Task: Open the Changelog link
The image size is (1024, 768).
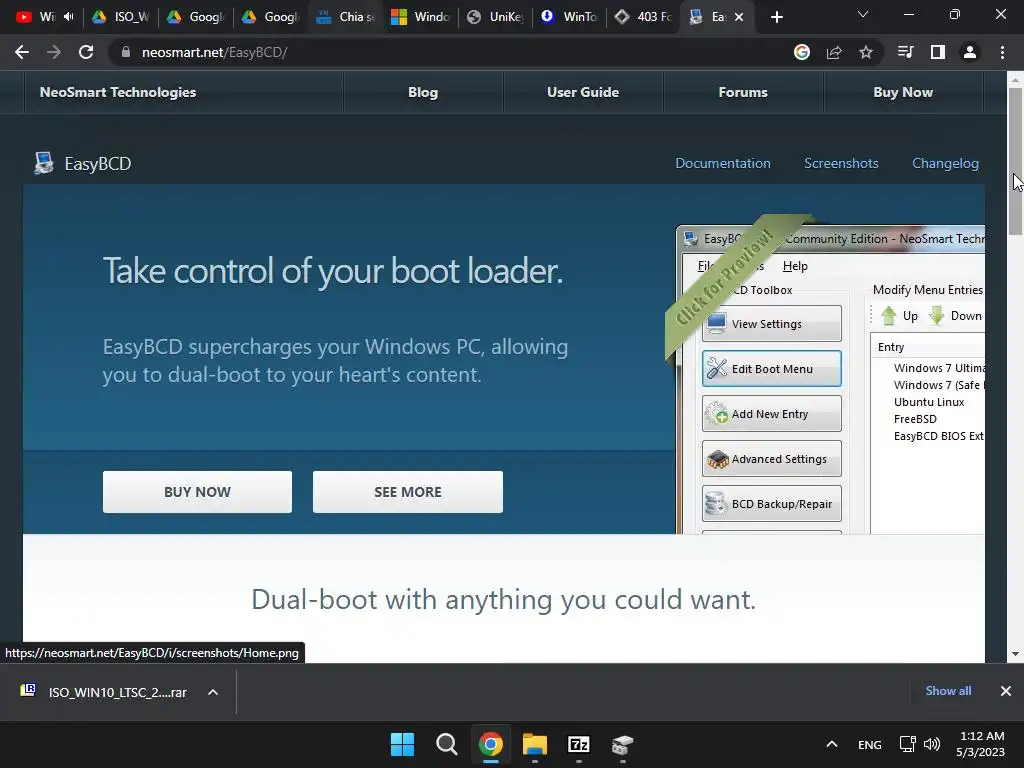Action: 945,163
